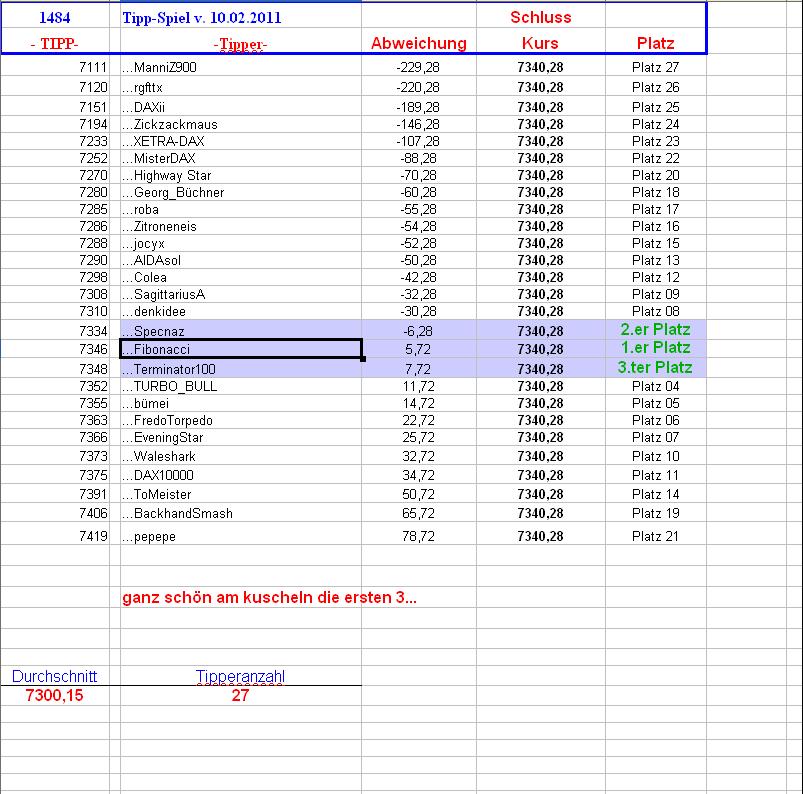Click the 'Abweichung' column header

click(419, 43)
